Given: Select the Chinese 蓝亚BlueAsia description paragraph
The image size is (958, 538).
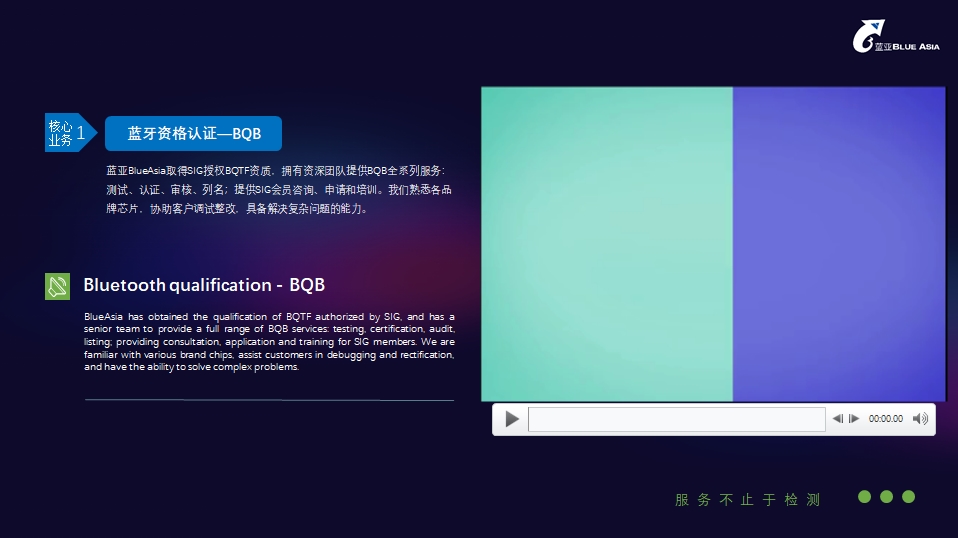Looking at the screenshot, I should pyautogui.click(x=279, y=190).
